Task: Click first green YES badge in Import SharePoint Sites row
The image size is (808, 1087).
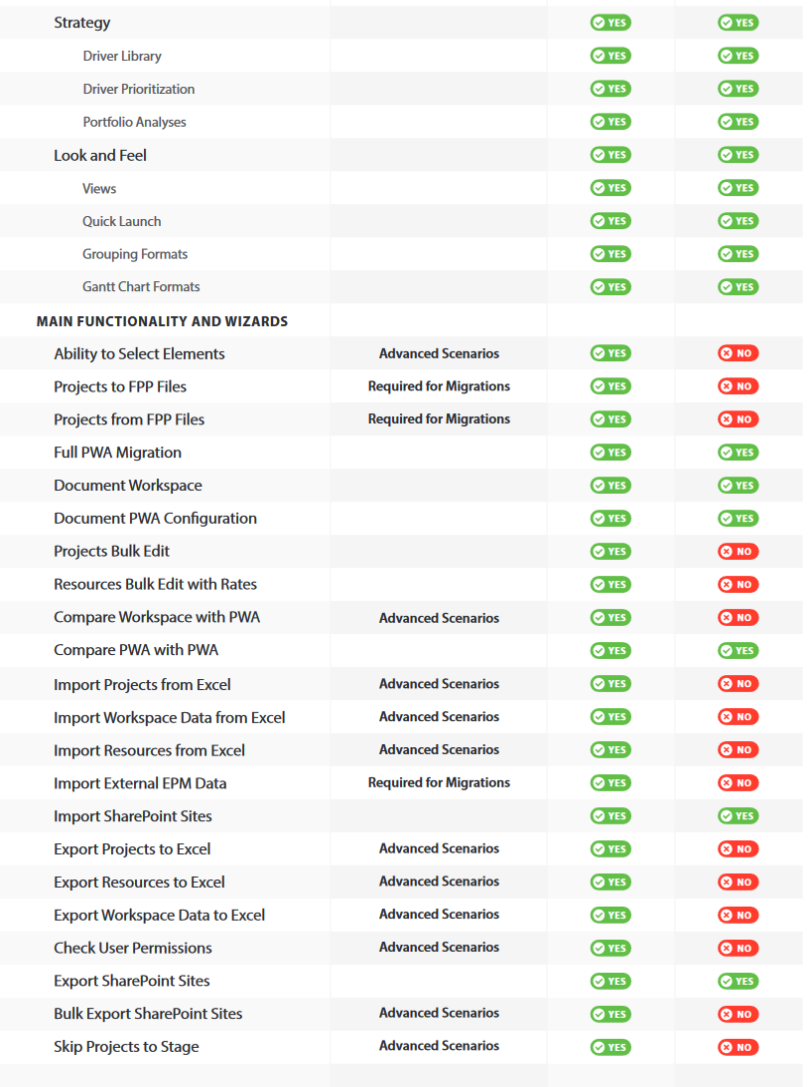Action: coord(611,816)
